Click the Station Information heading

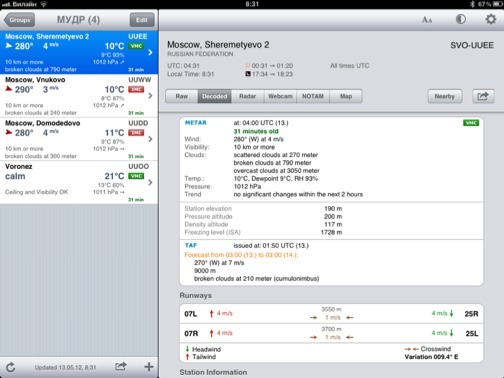point(213,372)
